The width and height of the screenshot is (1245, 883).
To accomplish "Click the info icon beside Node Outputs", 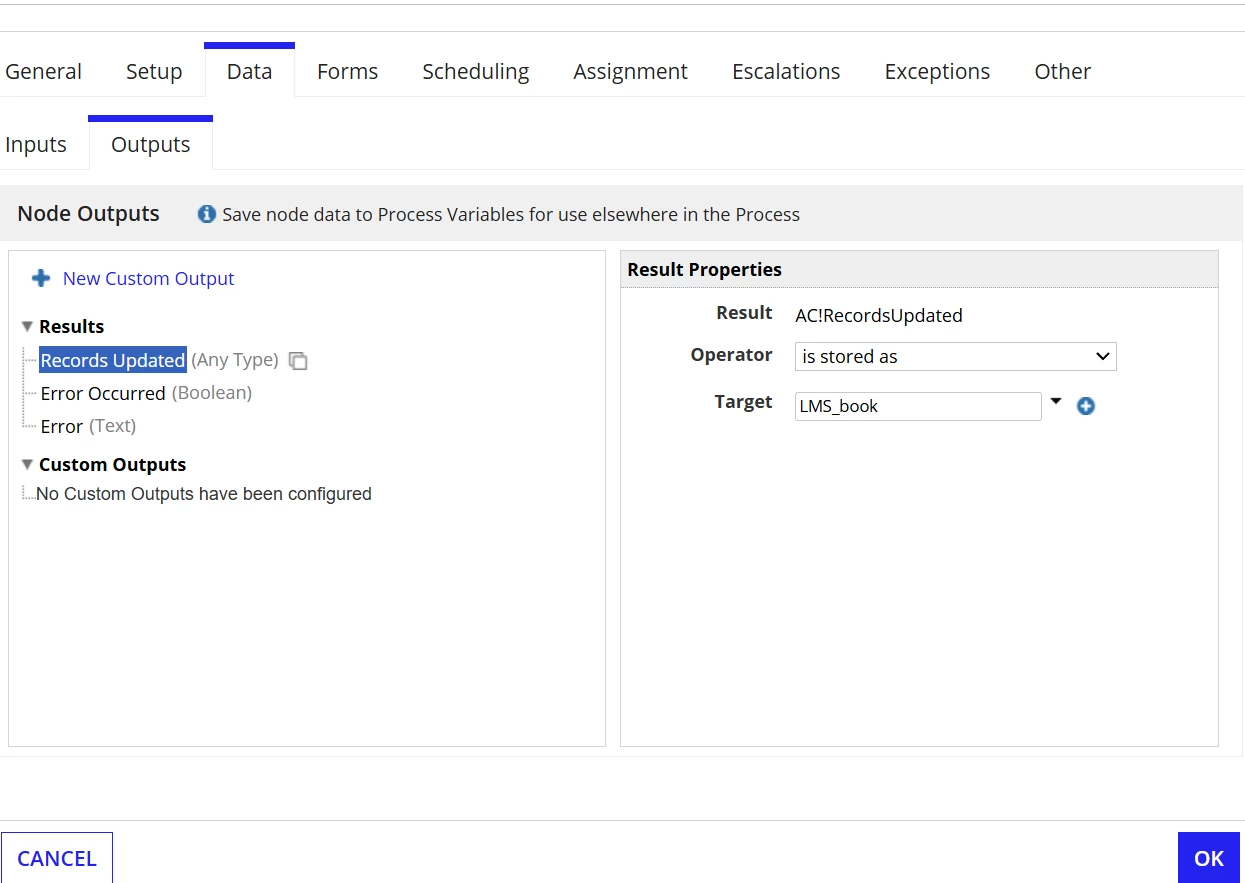I will (207, 214).
